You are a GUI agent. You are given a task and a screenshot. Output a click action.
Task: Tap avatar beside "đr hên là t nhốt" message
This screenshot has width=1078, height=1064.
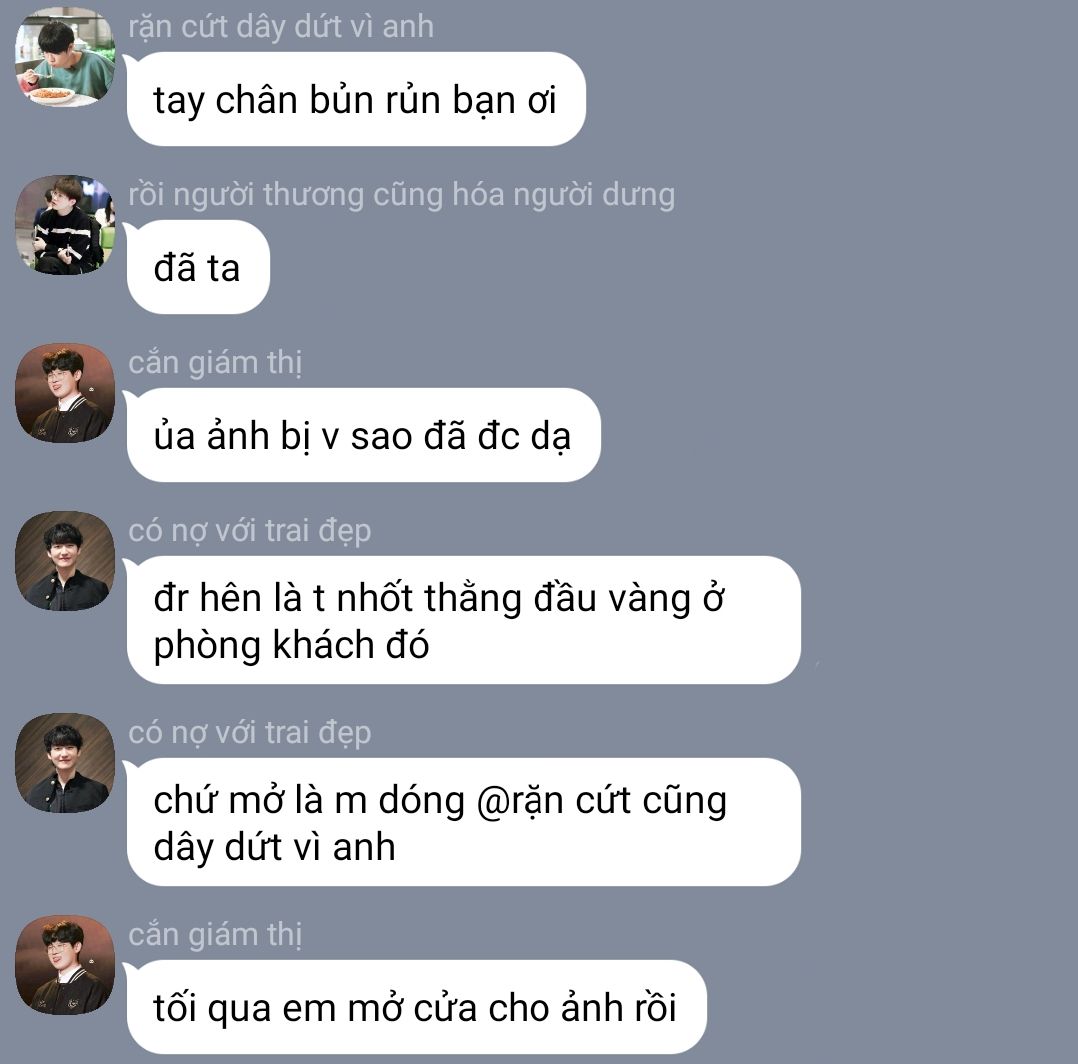(65, 561)
